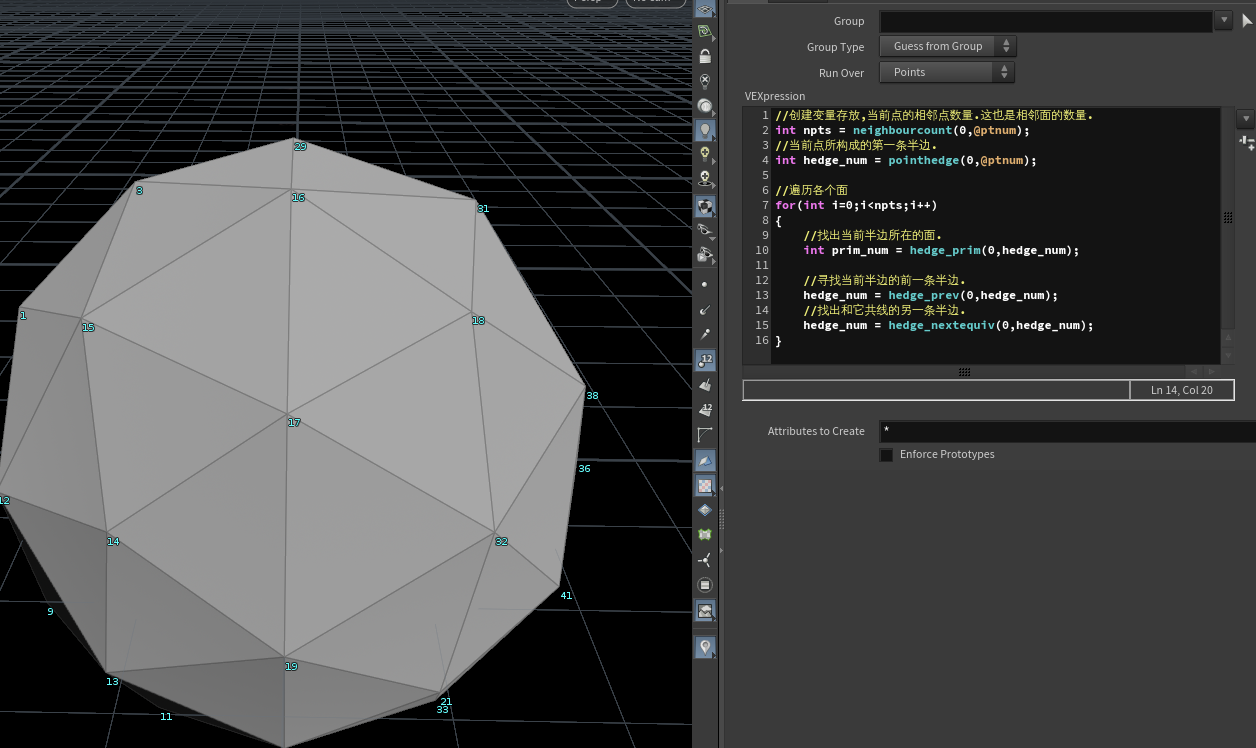The height and width of the screenshot is (748, 1256).
Task: Toggle display points dot icon
Action: point(705,284)
